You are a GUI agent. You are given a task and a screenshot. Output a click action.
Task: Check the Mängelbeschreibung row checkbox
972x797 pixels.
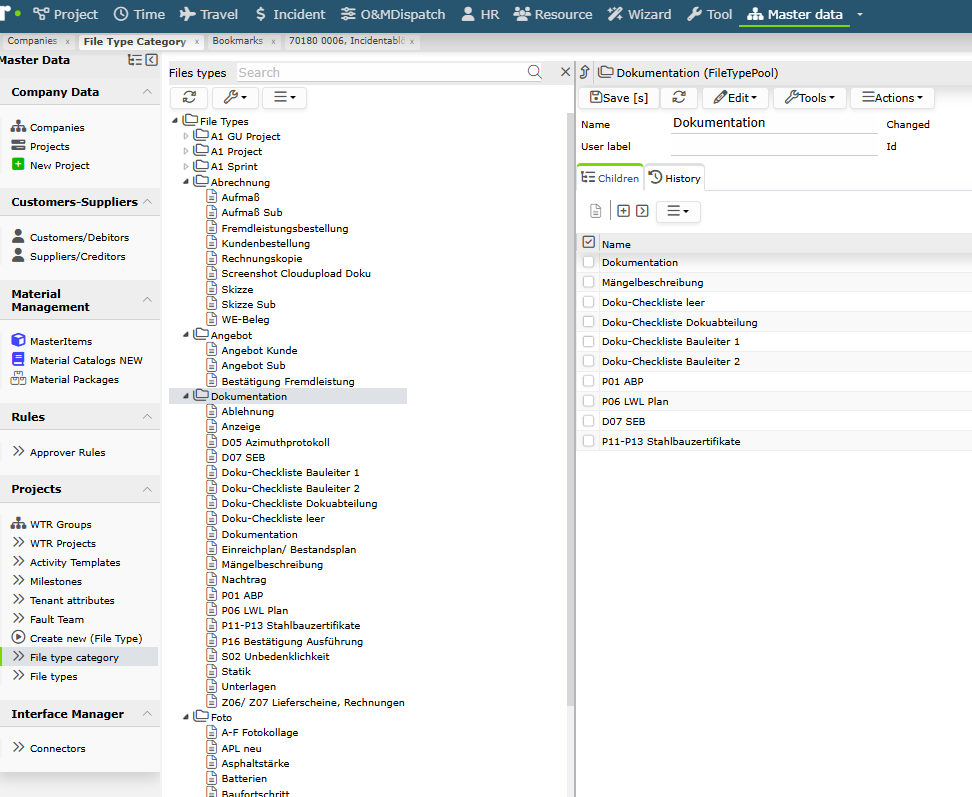coord(588,282)
